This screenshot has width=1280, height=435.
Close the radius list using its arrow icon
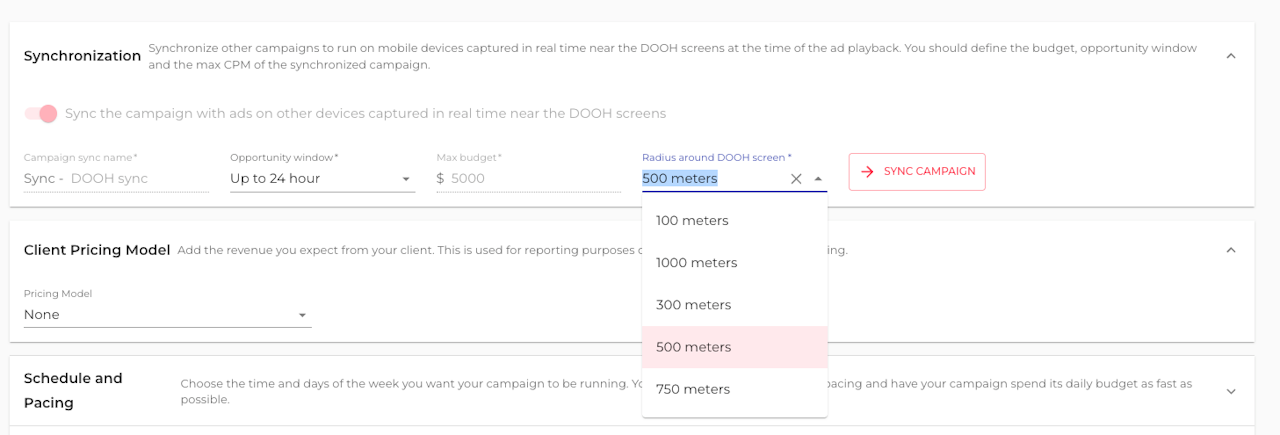click(818, 179)
